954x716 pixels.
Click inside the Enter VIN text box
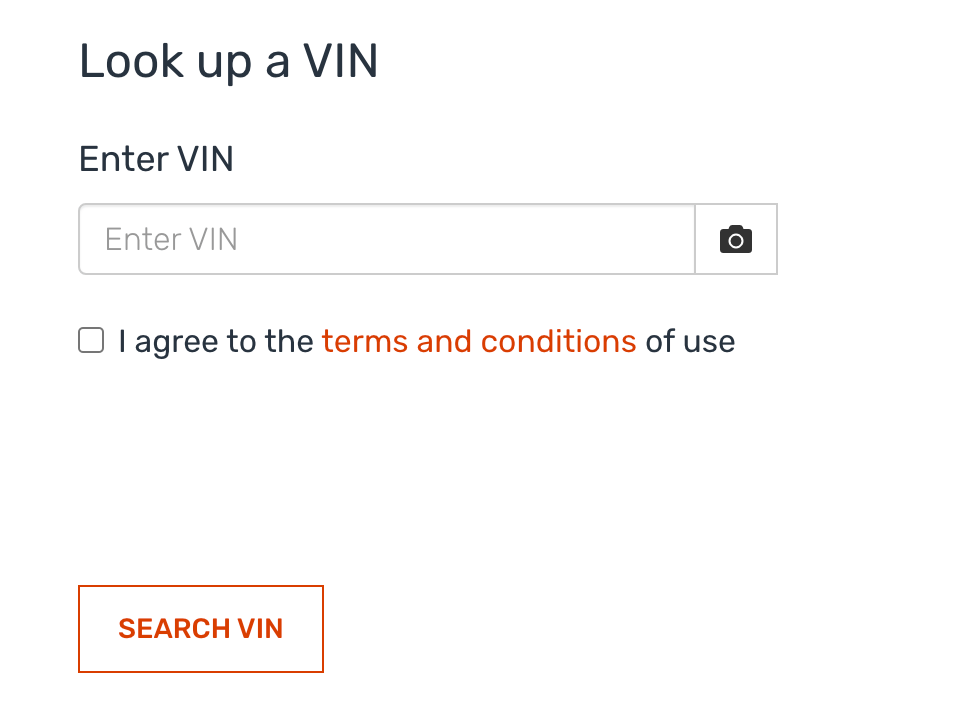387,239
